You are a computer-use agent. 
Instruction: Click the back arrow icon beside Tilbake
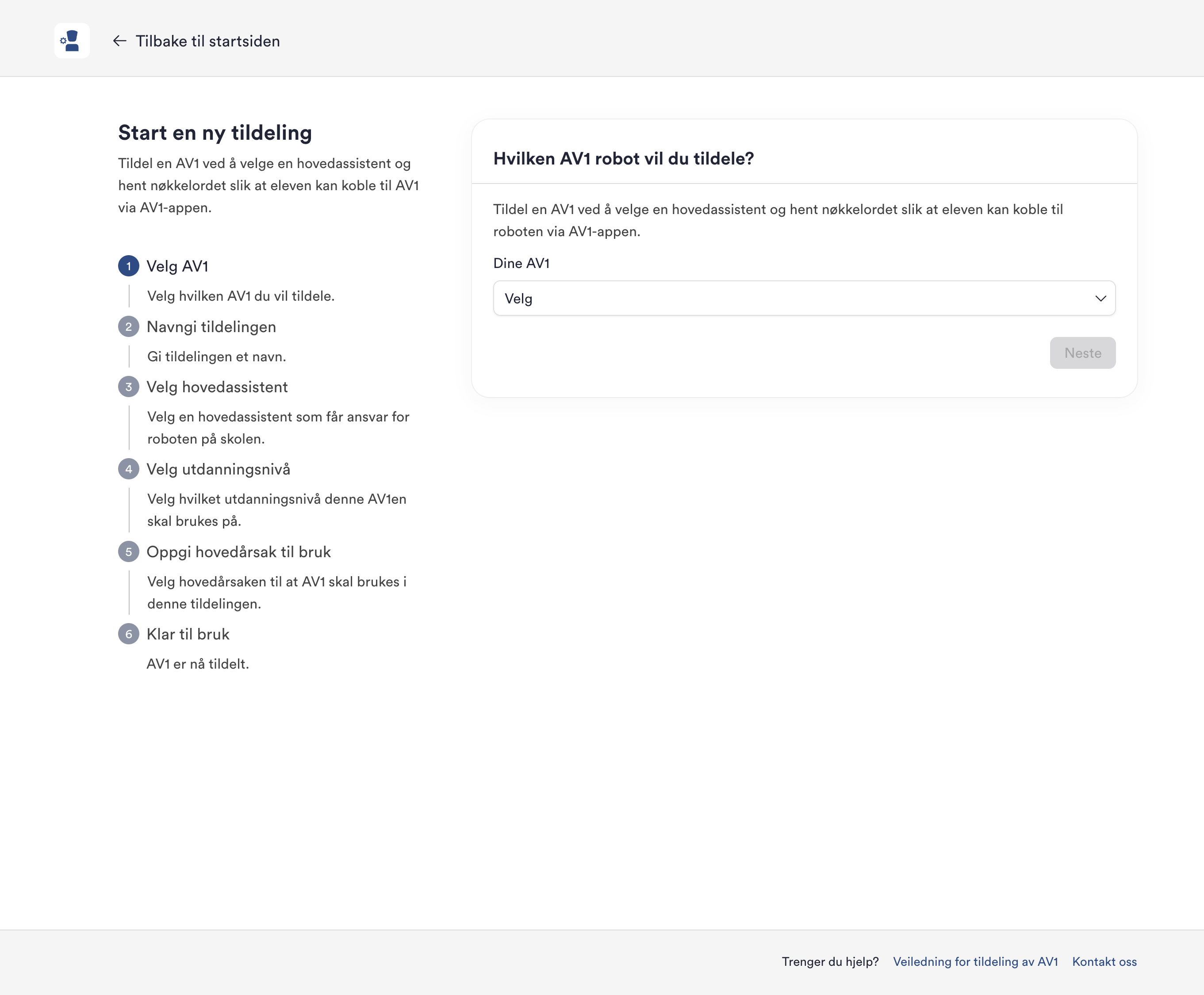pos(119,41)
